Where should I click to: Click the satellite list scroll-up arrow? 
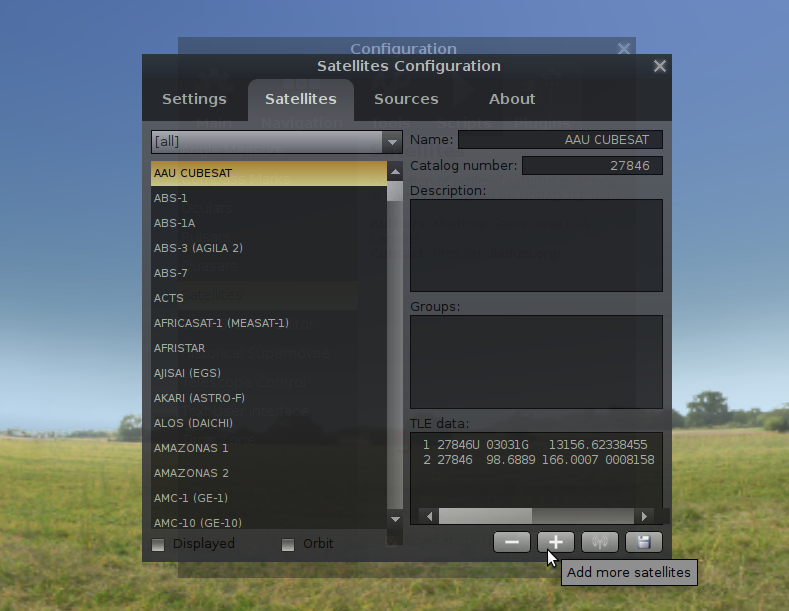[395, 173]
